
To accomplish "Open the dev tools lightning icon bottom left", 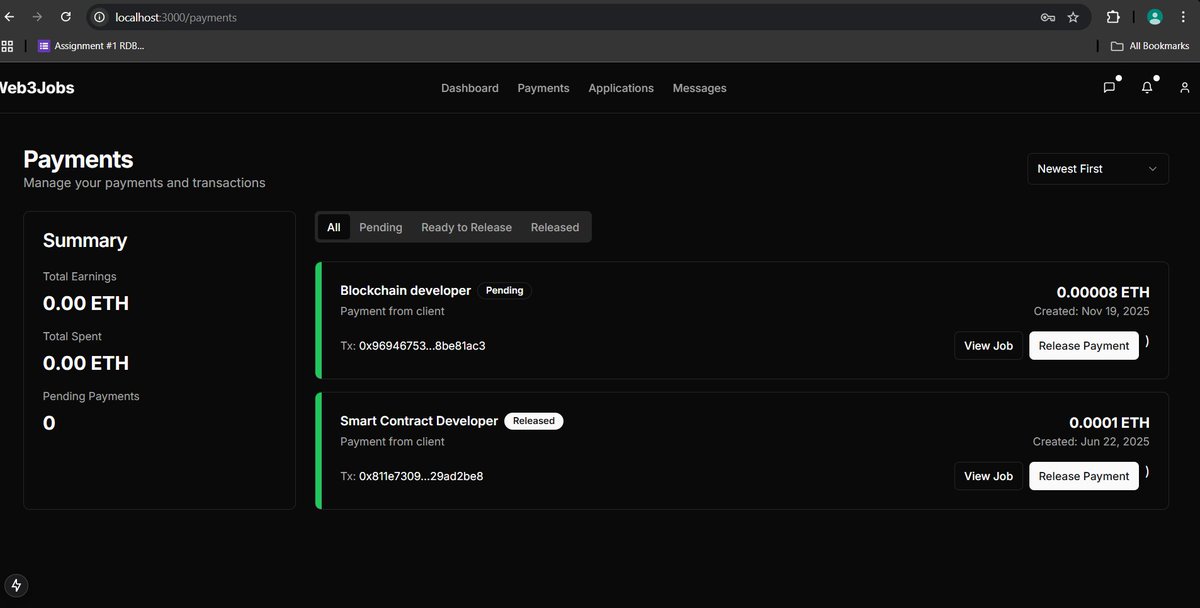I will click(x=16, y=585).
